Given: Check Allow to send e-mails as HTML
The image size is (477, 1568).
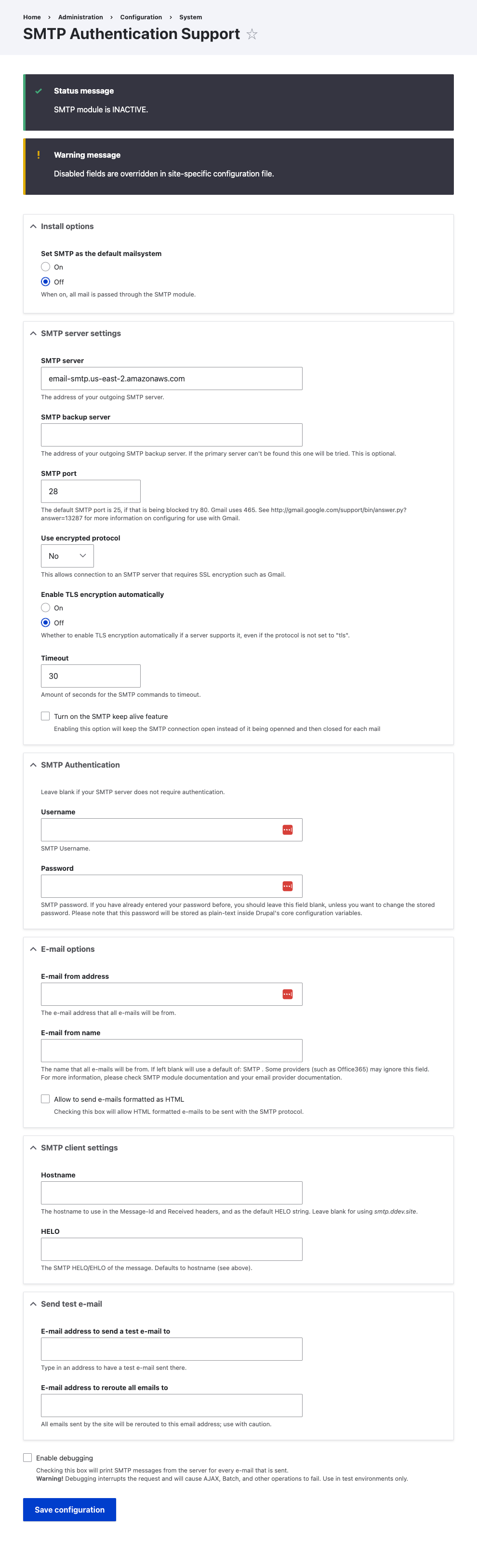Looking at the screenshot, I should 46,1099.
